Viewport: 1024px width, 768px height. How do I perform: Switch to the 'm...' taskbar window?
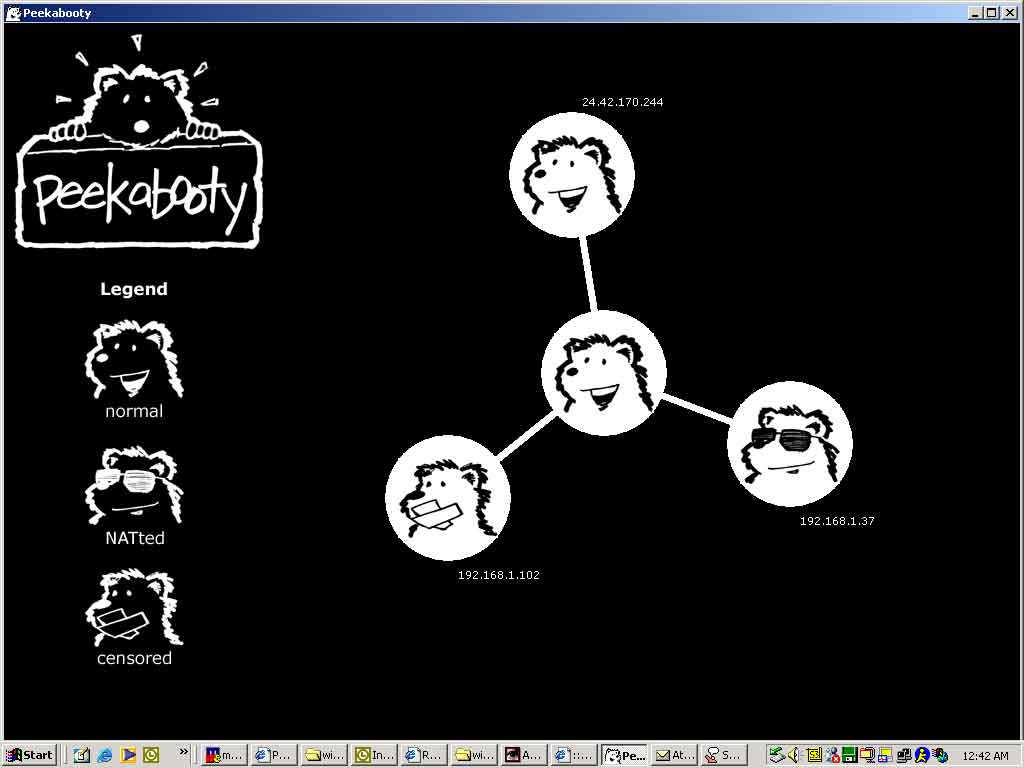[x=223, y=755]
